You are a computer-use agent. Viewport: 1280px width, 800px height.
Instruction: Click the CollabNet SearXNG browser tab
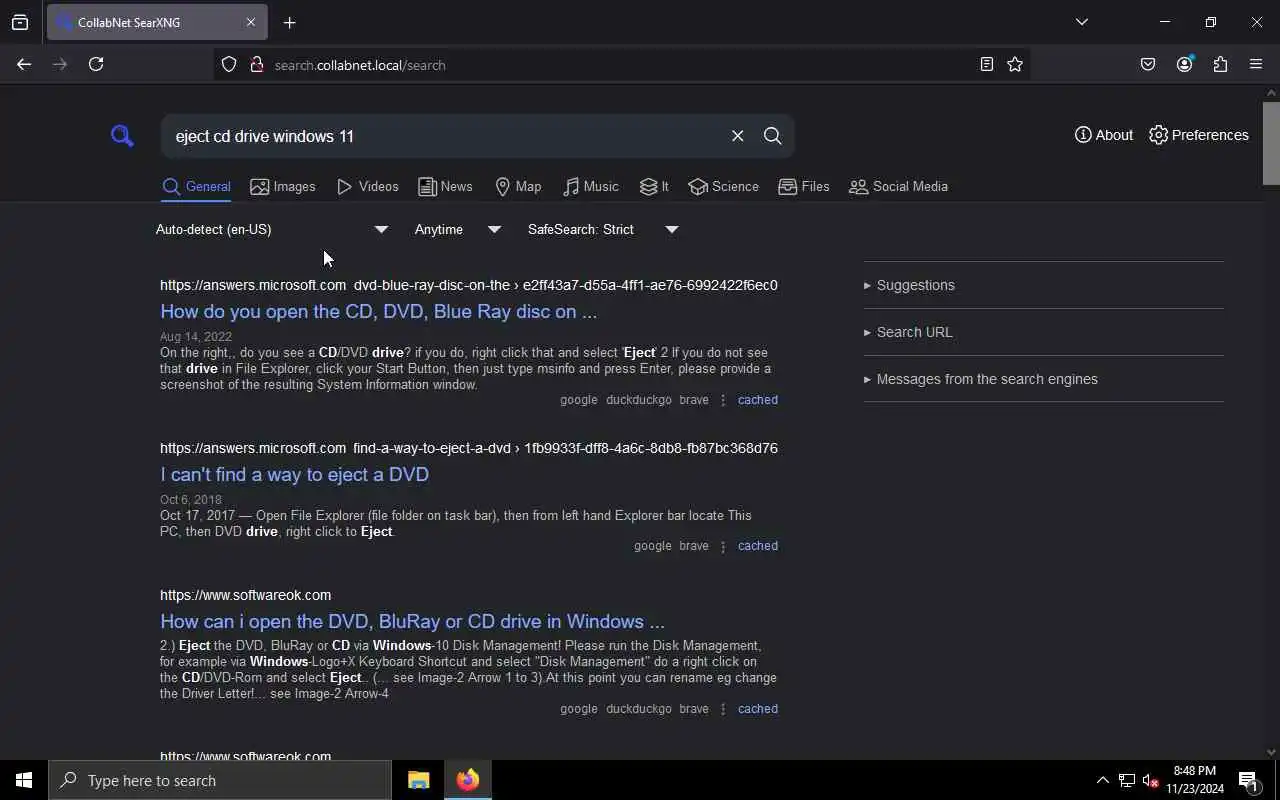[x=155, y=22]
